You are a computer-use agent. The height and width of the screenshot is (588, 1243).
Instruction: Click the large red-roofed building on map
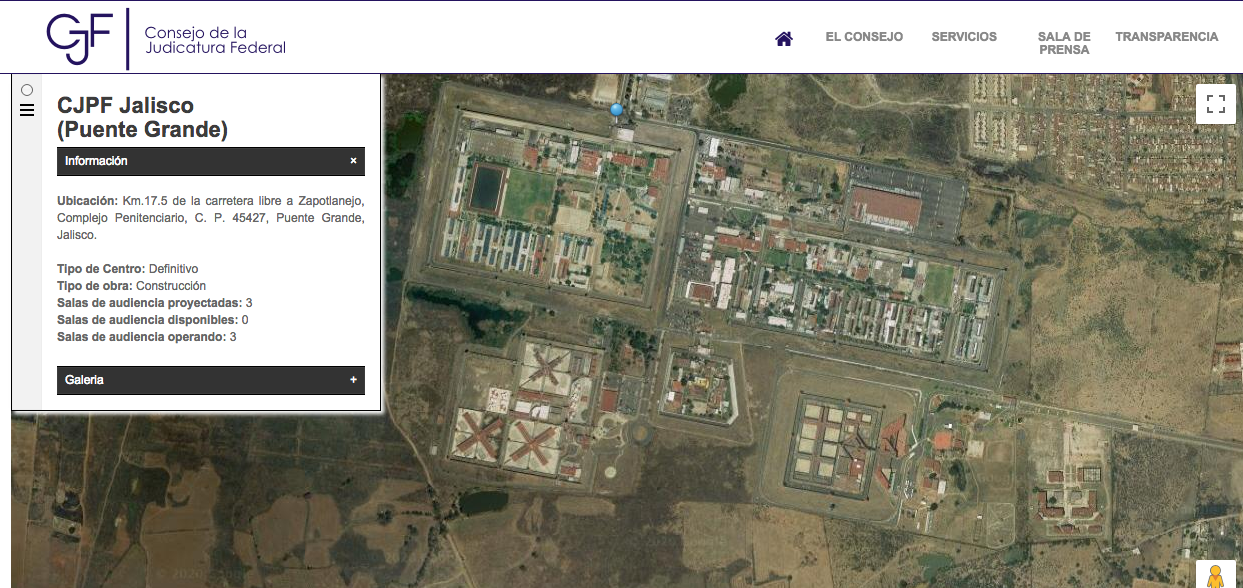pos(884,206)
